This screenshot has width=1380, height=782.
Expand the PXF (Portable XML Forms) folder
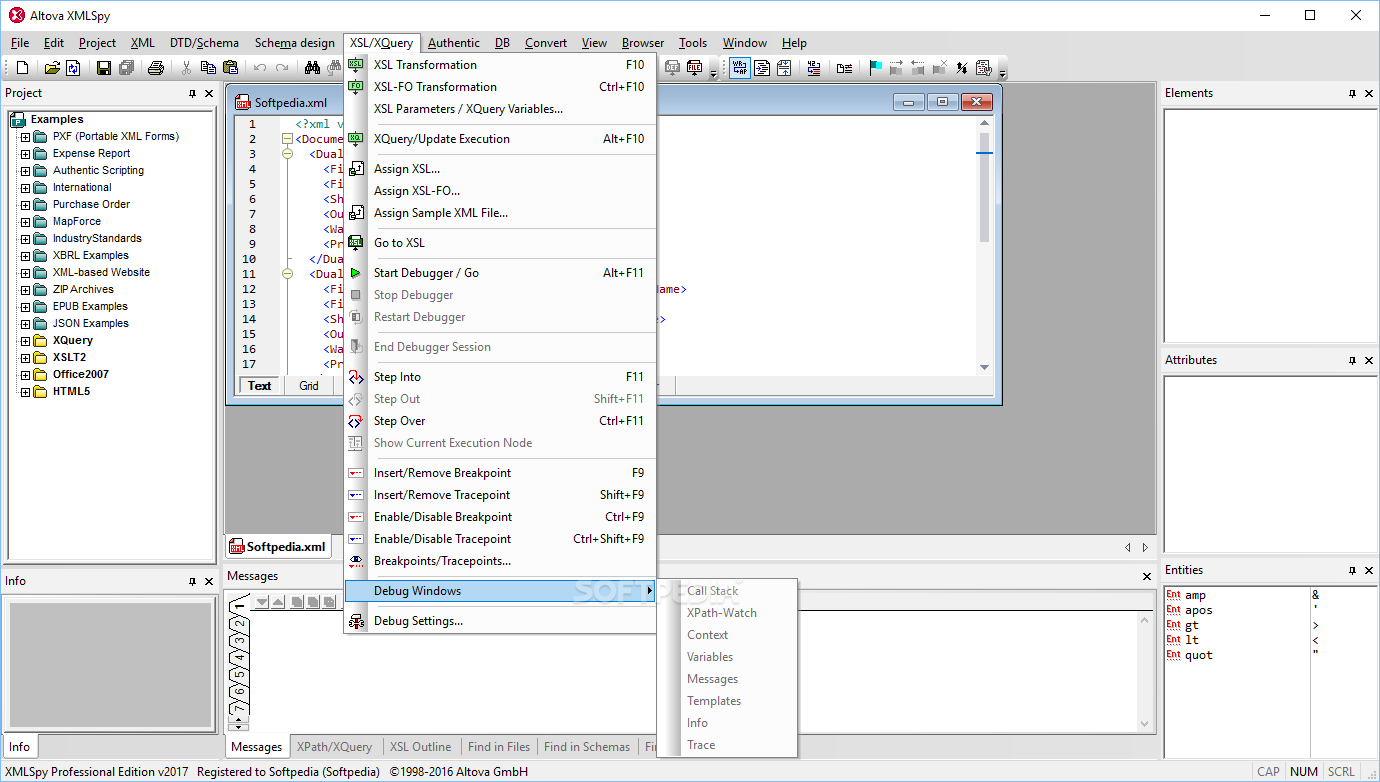[26, 137]
